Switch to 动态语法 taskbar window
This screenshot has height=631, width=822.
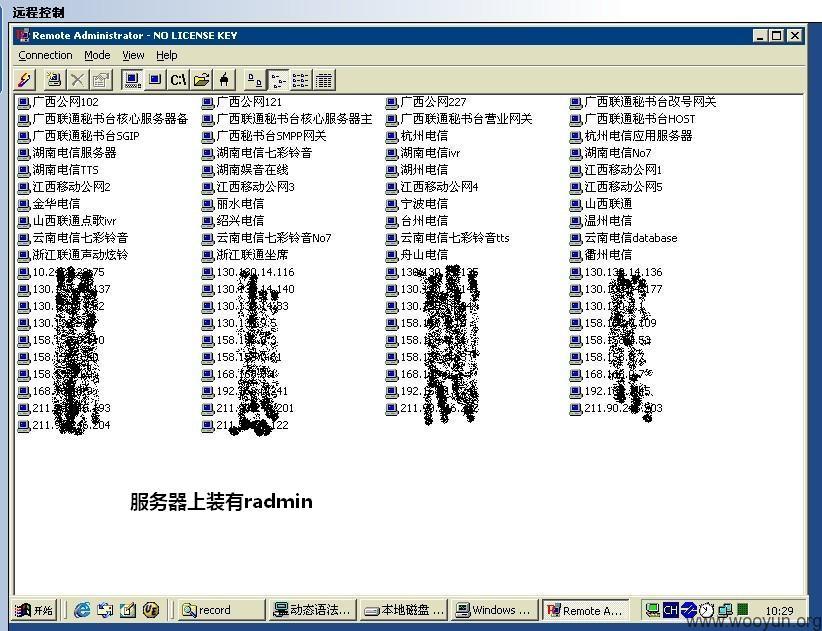312,610
